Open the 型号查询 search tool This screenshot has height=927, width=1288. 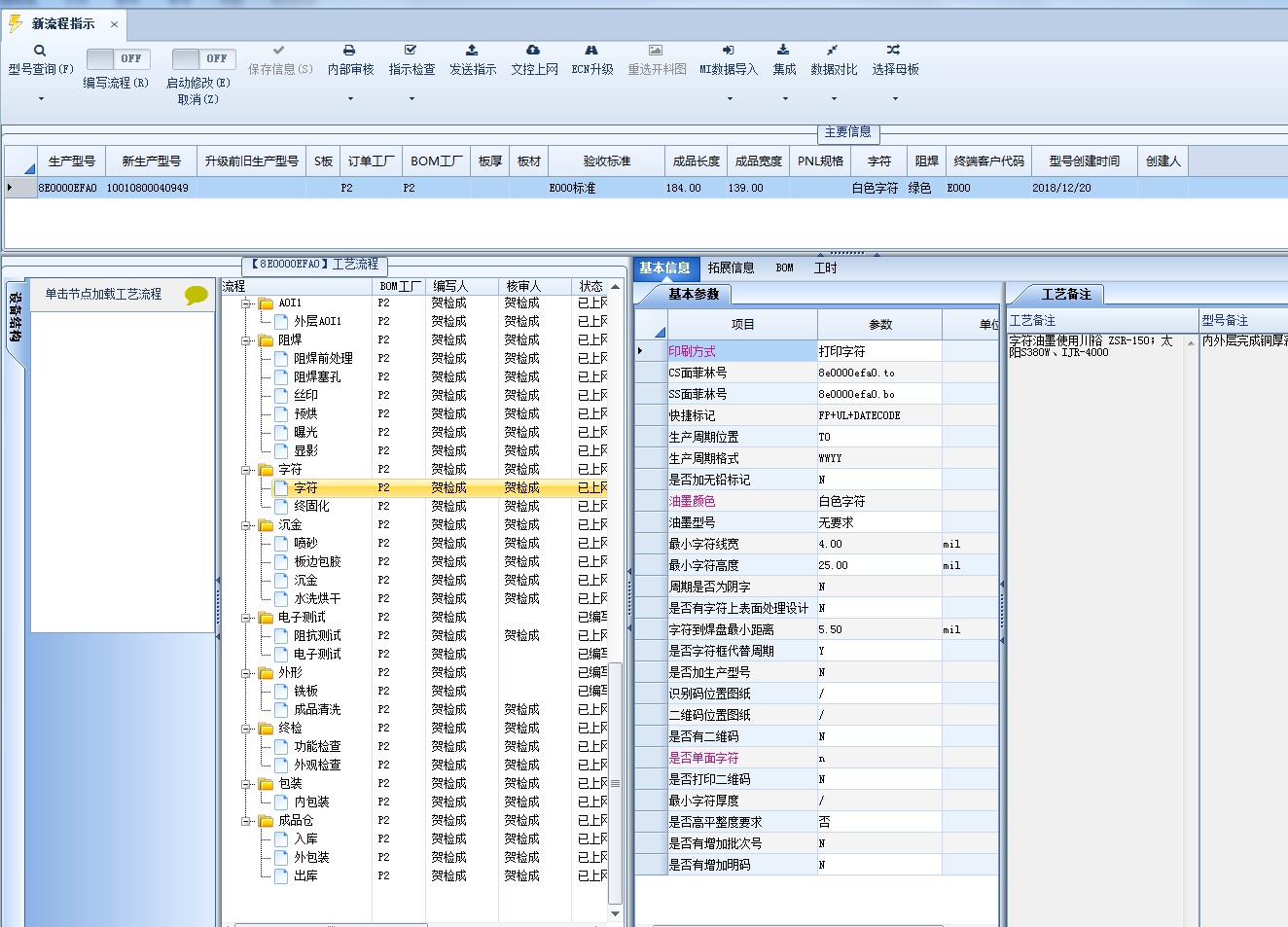click(x=40, y=60)
